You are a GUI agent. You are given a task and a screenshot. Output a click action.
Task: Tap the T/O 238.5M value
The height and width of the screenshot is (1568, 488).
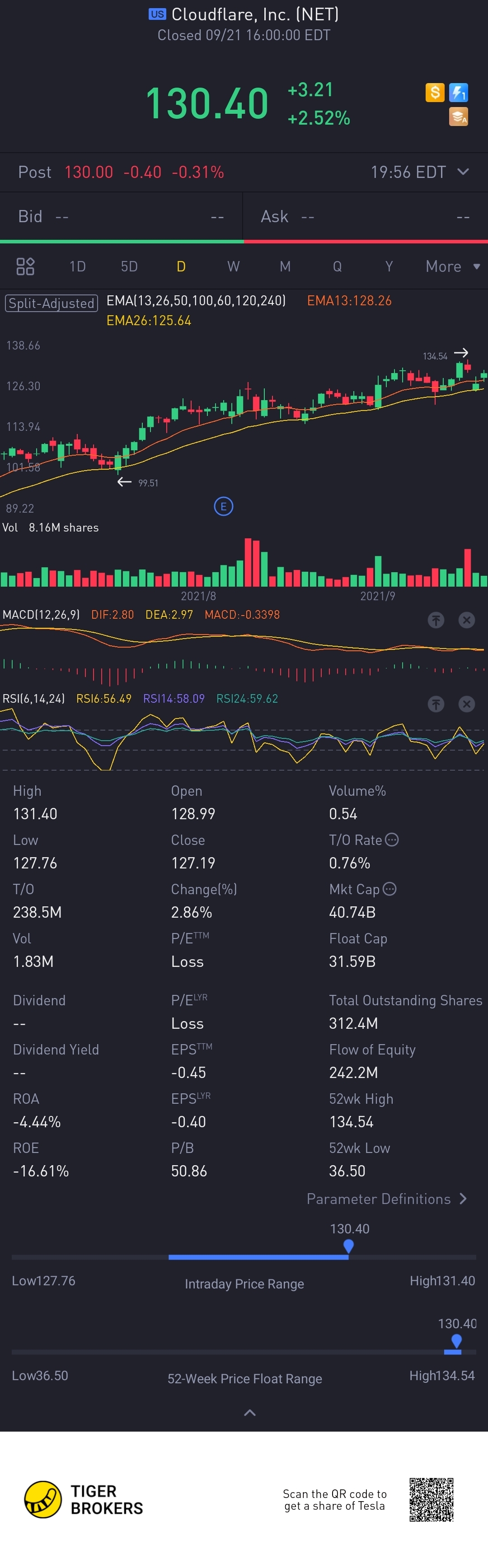pyautogui.click(x=37, y=912)
